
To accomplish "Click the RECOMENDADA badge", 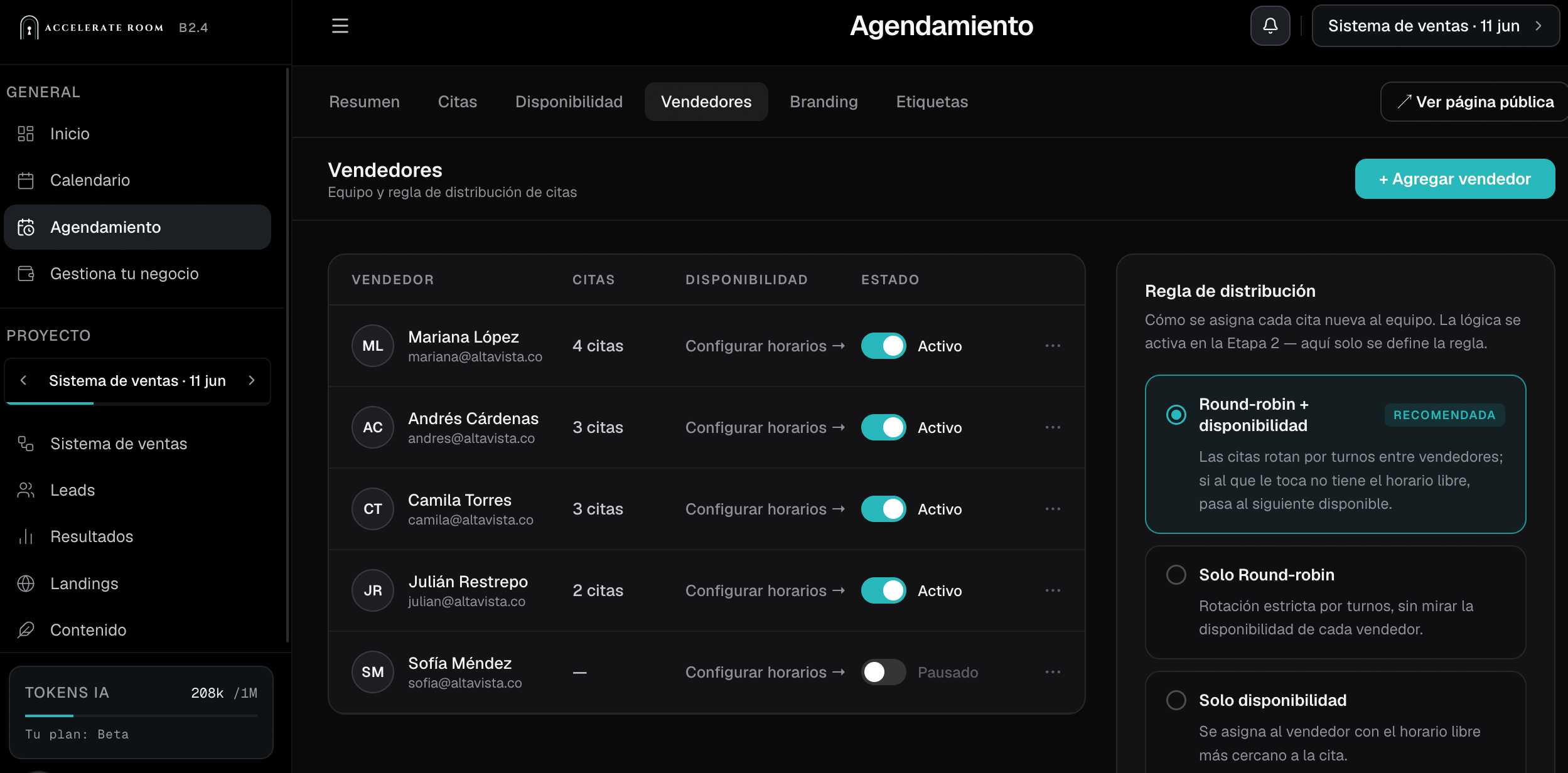I will tap(1444, 415).
